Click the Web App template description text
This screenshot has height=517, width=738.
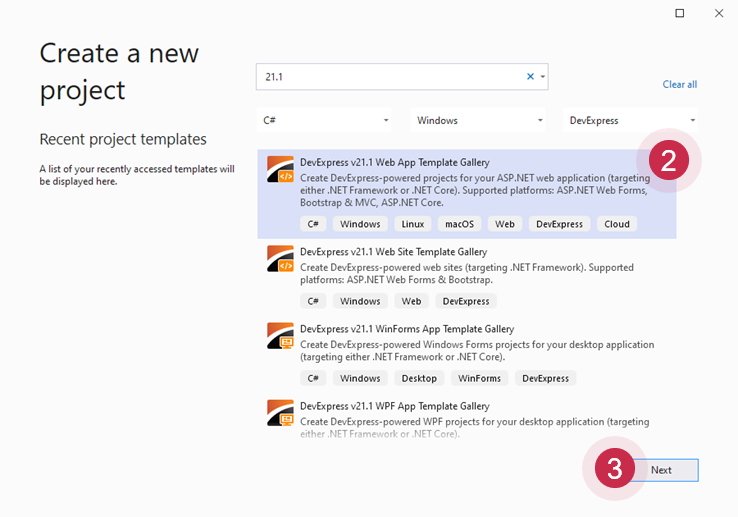click(475, 190)
